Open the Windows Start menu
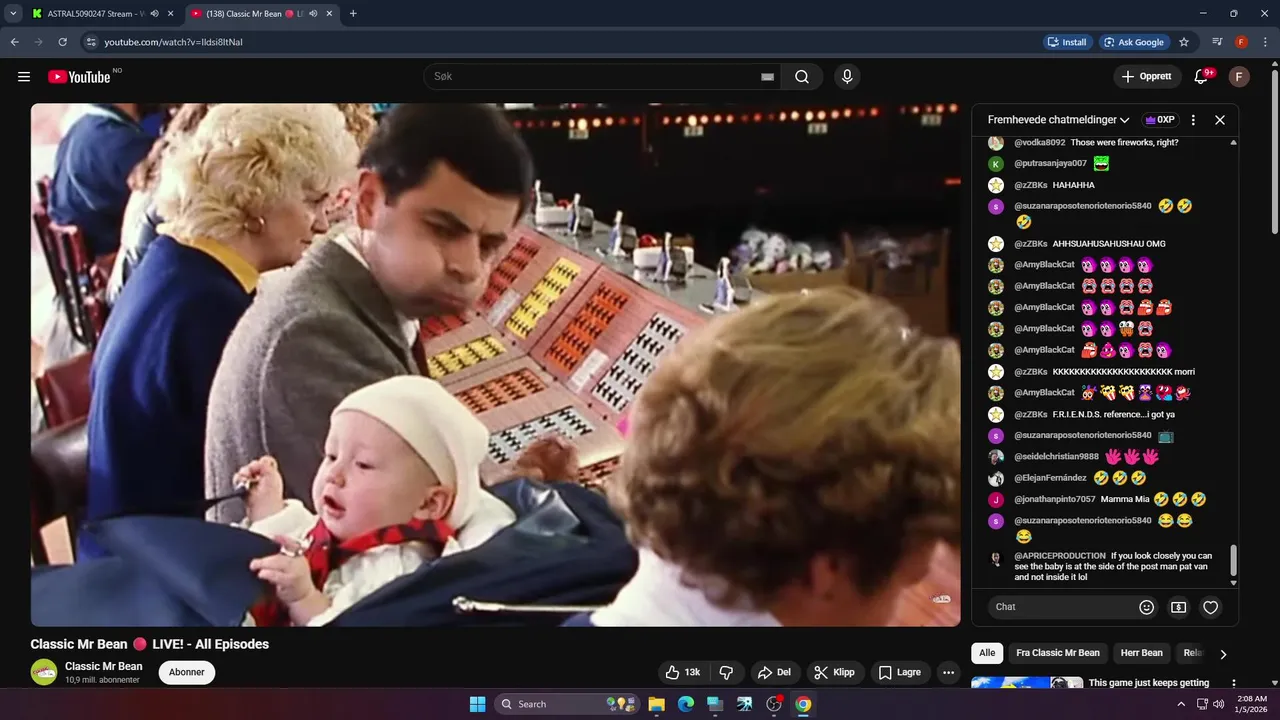 477,704
